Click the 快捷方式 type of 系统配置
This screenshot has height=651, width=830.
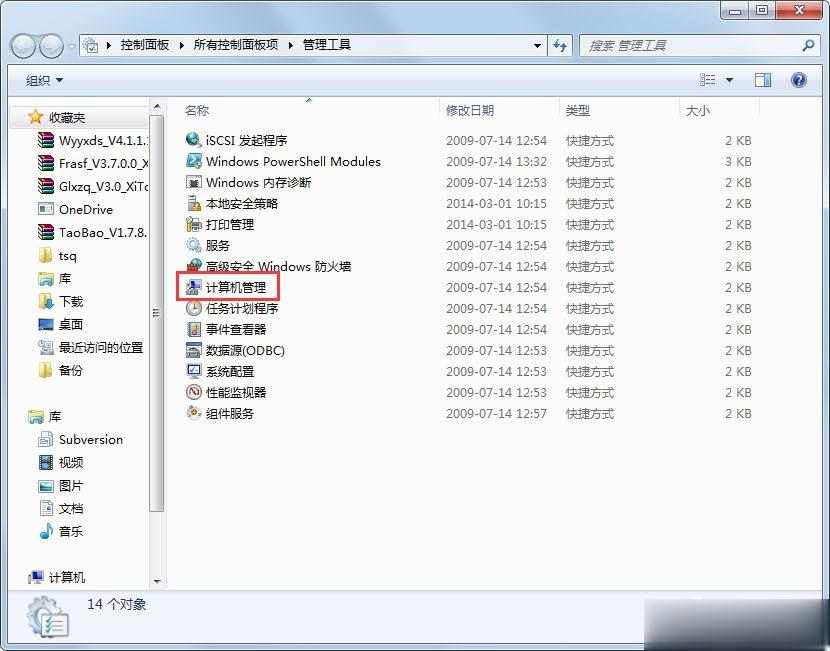(590, 372)
